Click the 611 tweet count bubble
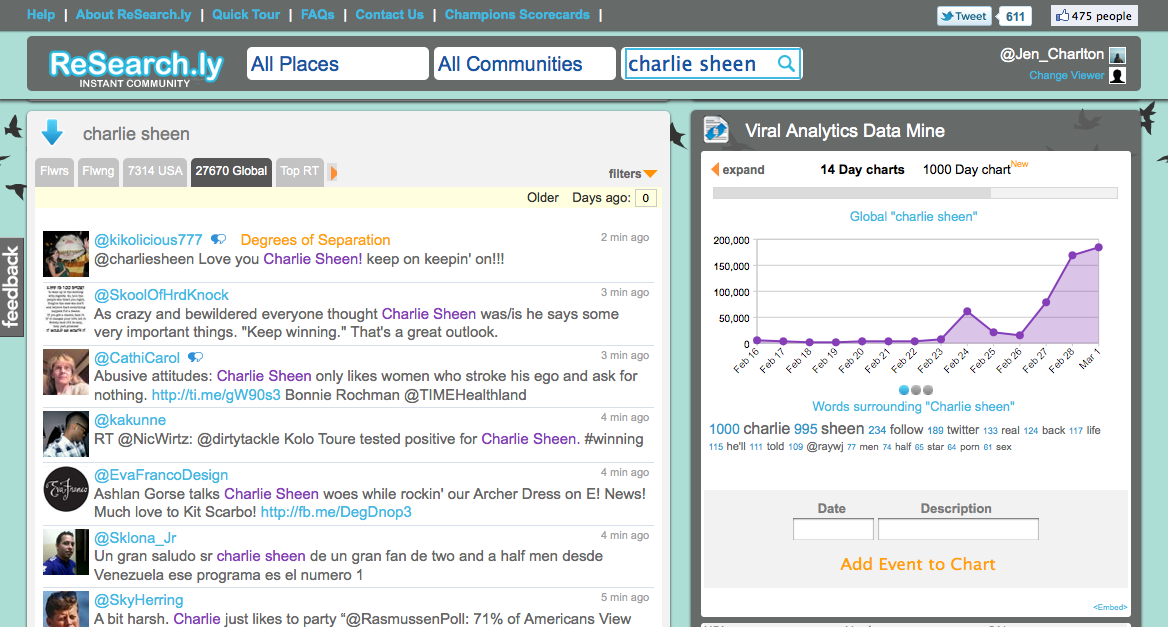1168x627 pixels. pos(1015,16)
